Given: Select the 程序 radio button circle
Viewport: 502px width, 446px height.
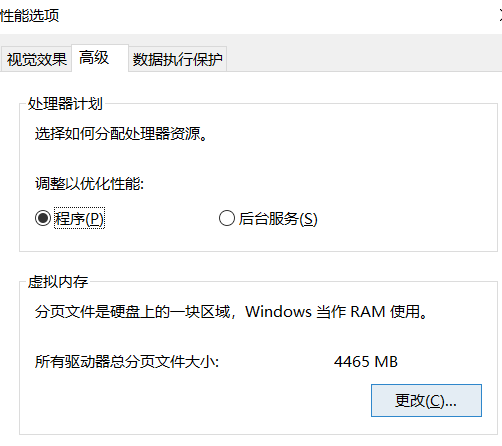Looking at the screenshot, I should [43, 218].
